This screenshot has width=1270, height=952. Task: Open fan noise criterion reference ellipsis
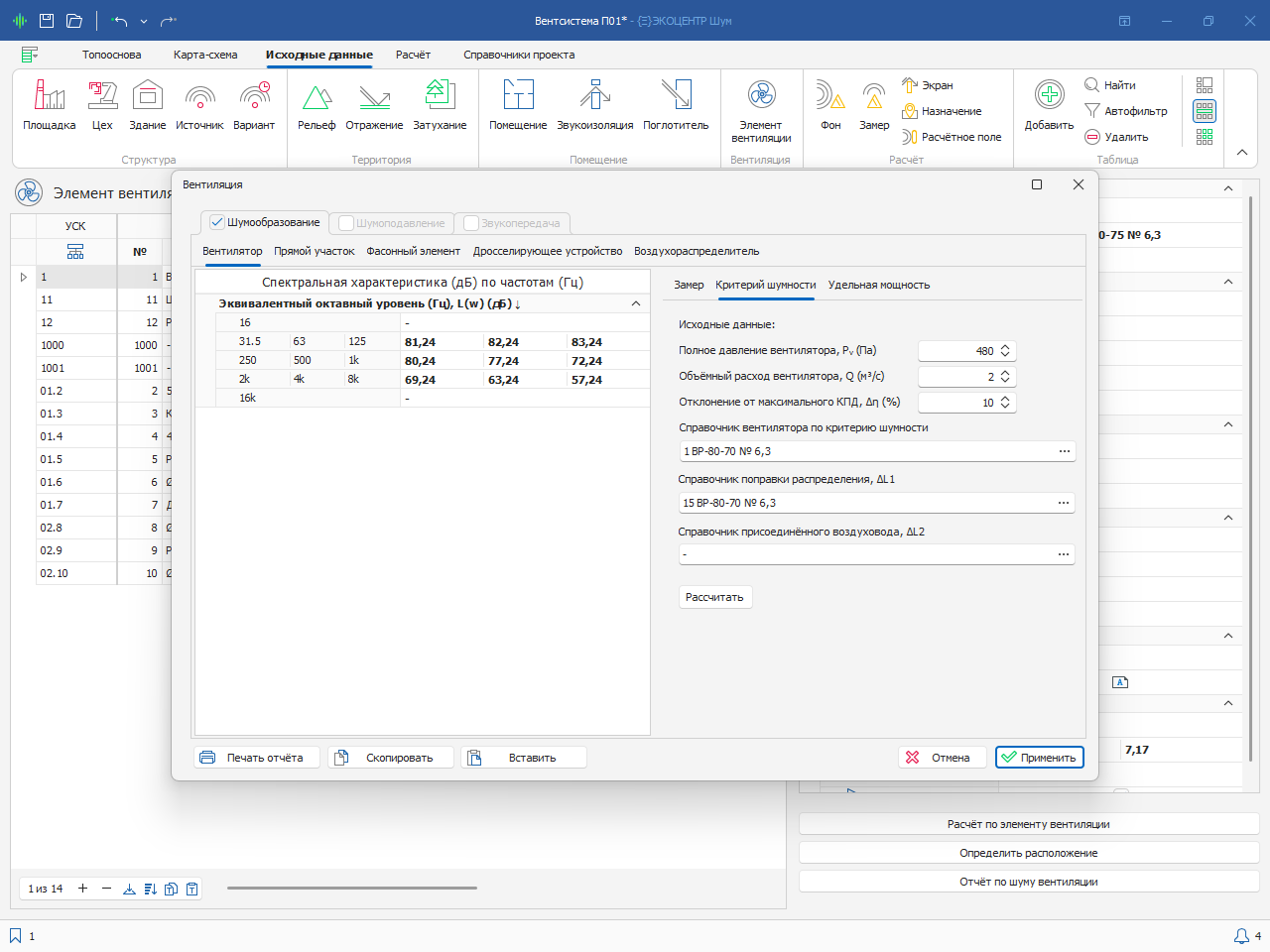tap(1064, 451)
